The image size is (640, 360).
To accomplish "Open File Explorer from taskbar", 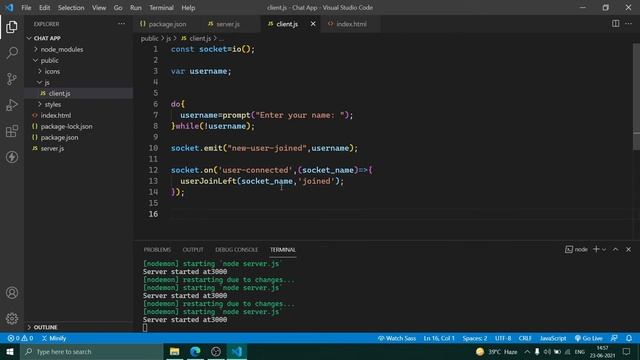I will 174,351.
